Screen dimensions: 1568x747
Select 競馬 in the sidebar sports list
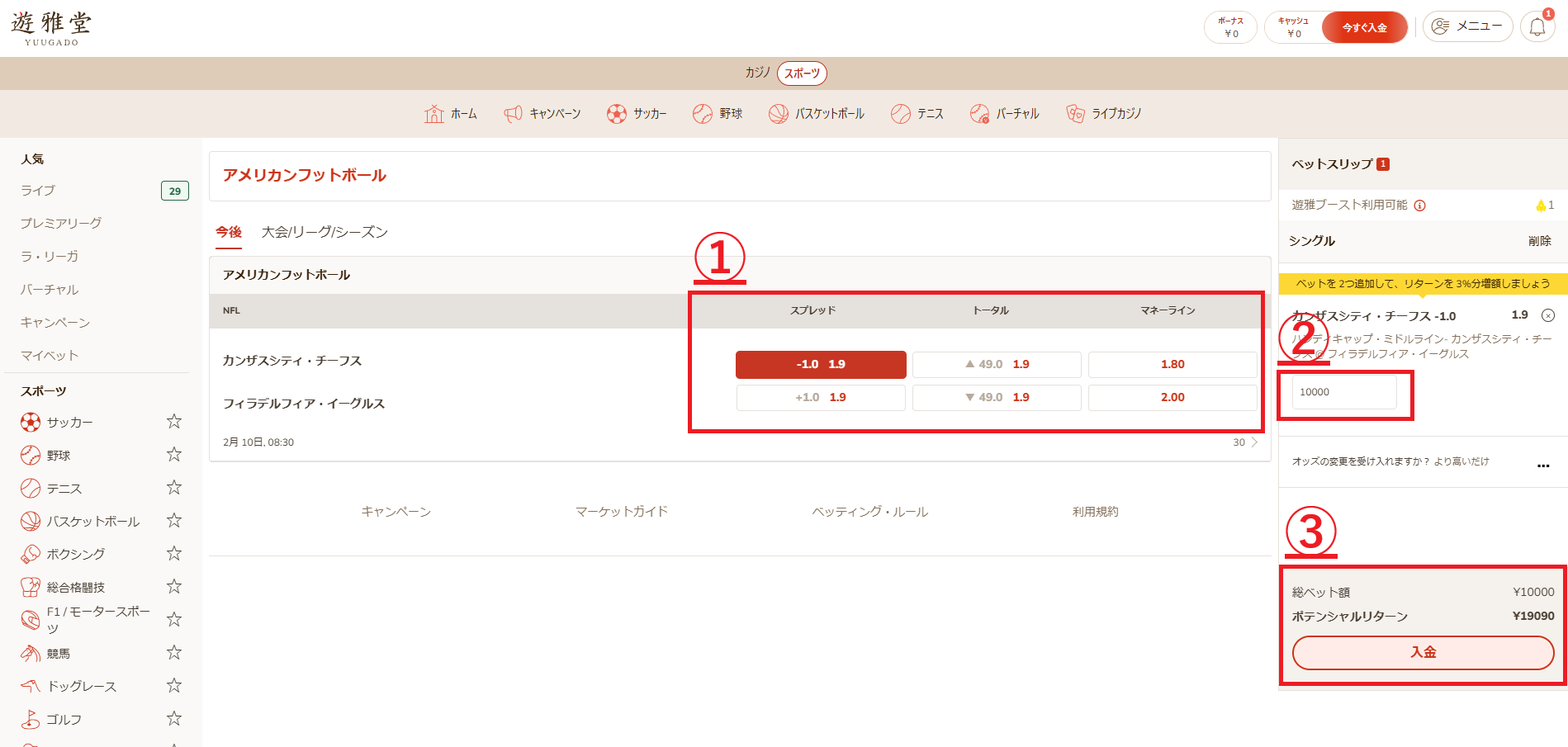[x=45, y=654]
